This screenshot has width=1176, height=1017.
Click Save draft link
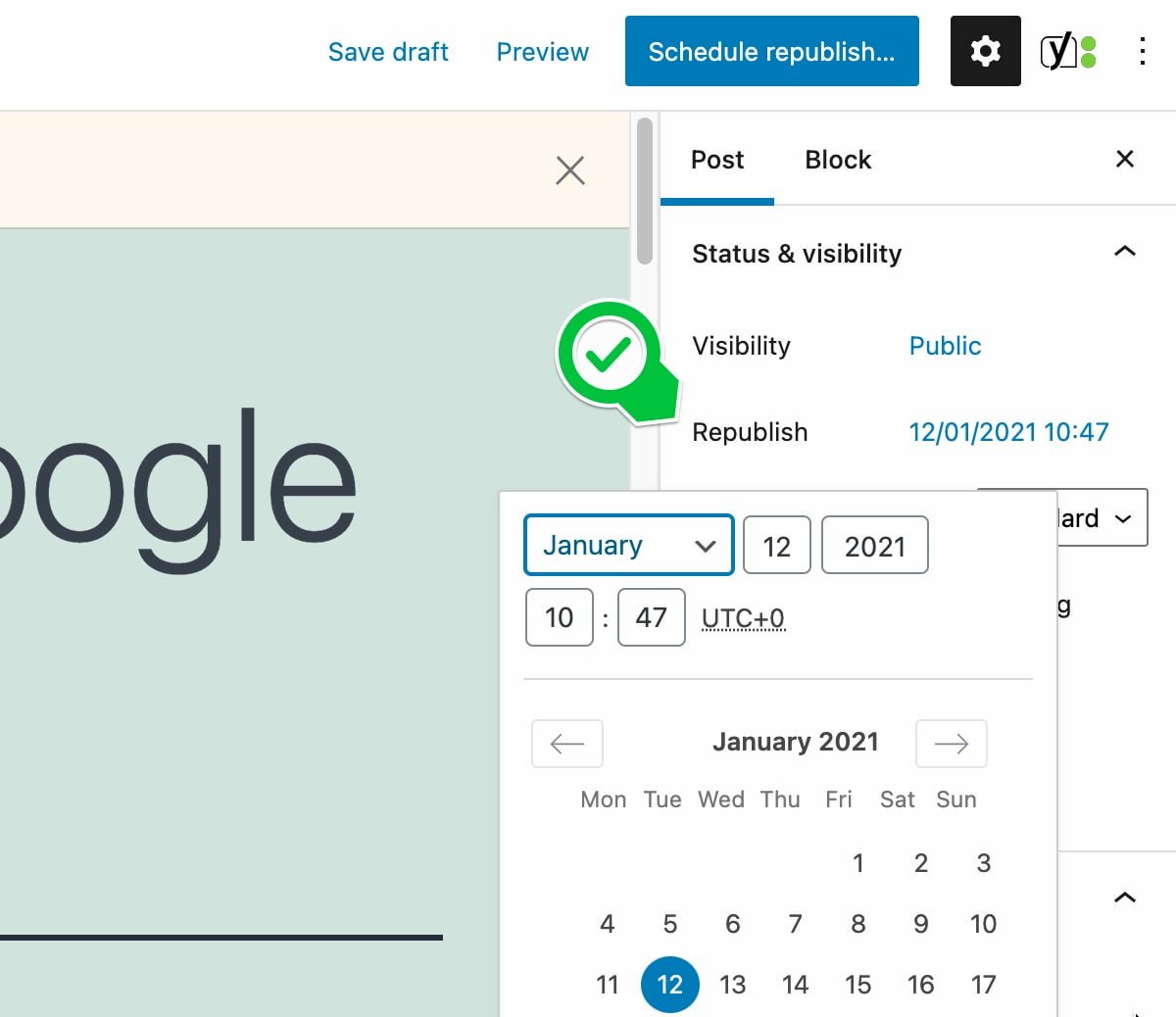(x=388, y=52)
